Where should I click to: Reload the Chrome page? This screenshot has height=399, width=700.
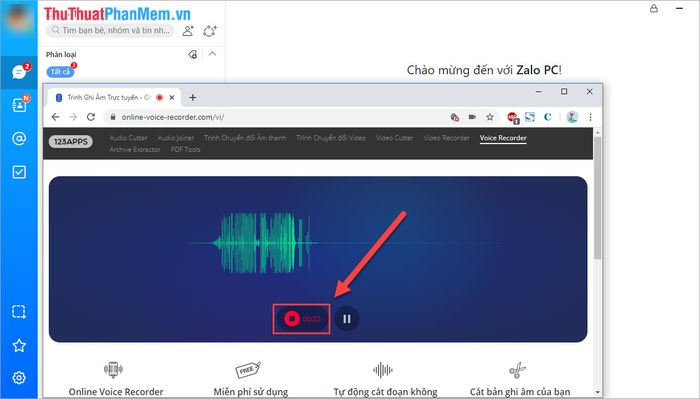[91, 117]
